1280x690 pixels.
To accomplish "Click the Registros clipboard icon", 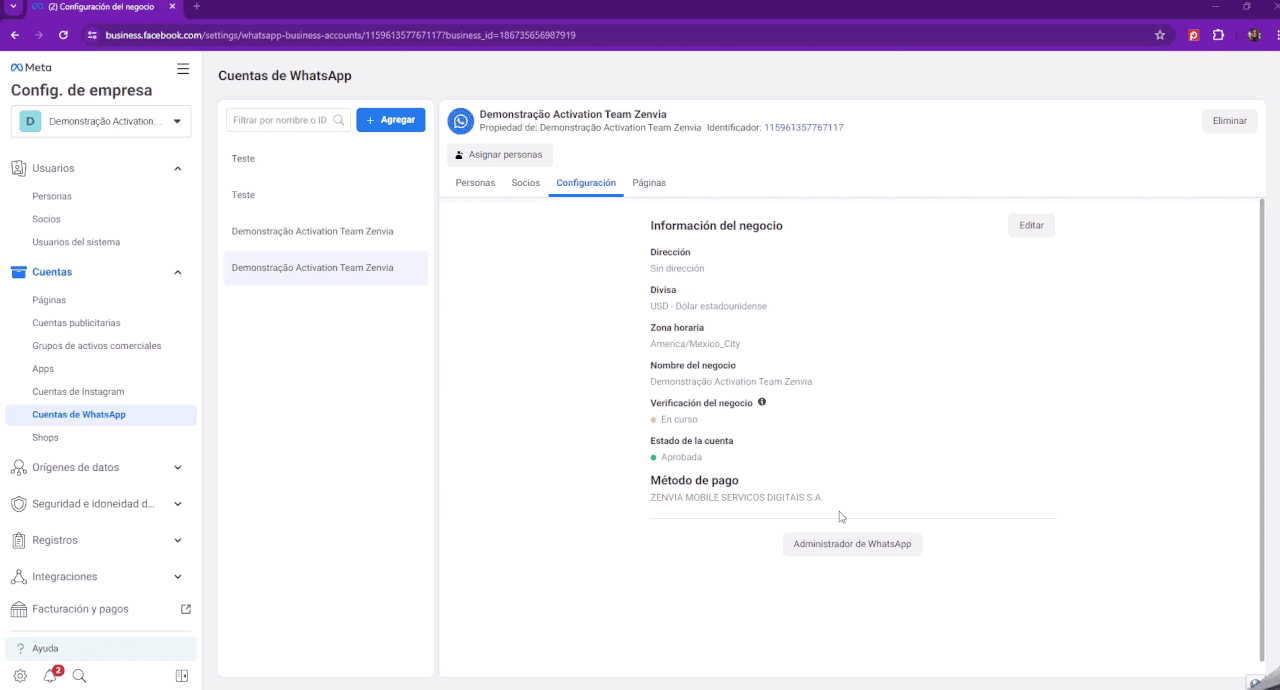I will [18, 540].
